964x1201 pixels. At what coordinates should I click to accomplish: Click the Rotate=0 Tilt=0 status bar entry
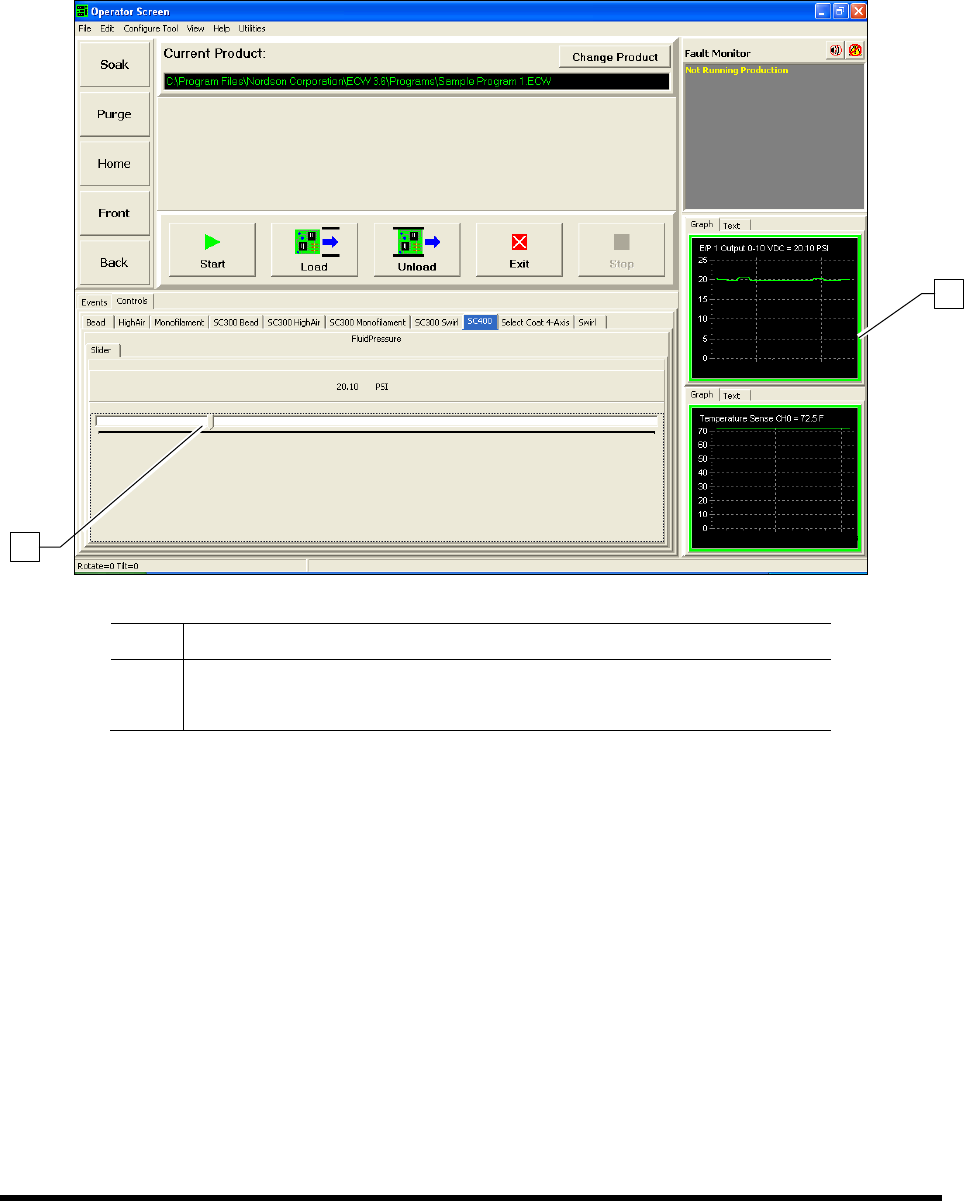tap(108, 566)
